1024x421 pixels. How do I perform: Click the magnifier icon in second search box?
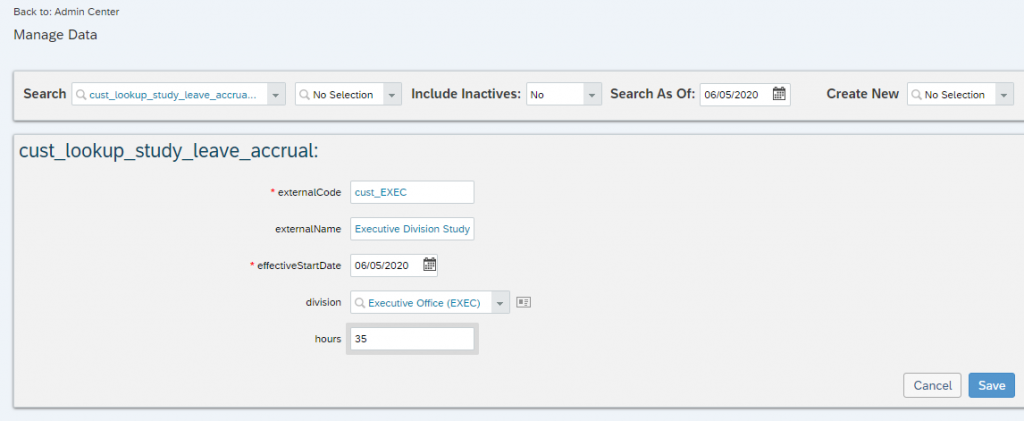click(304, 95)
